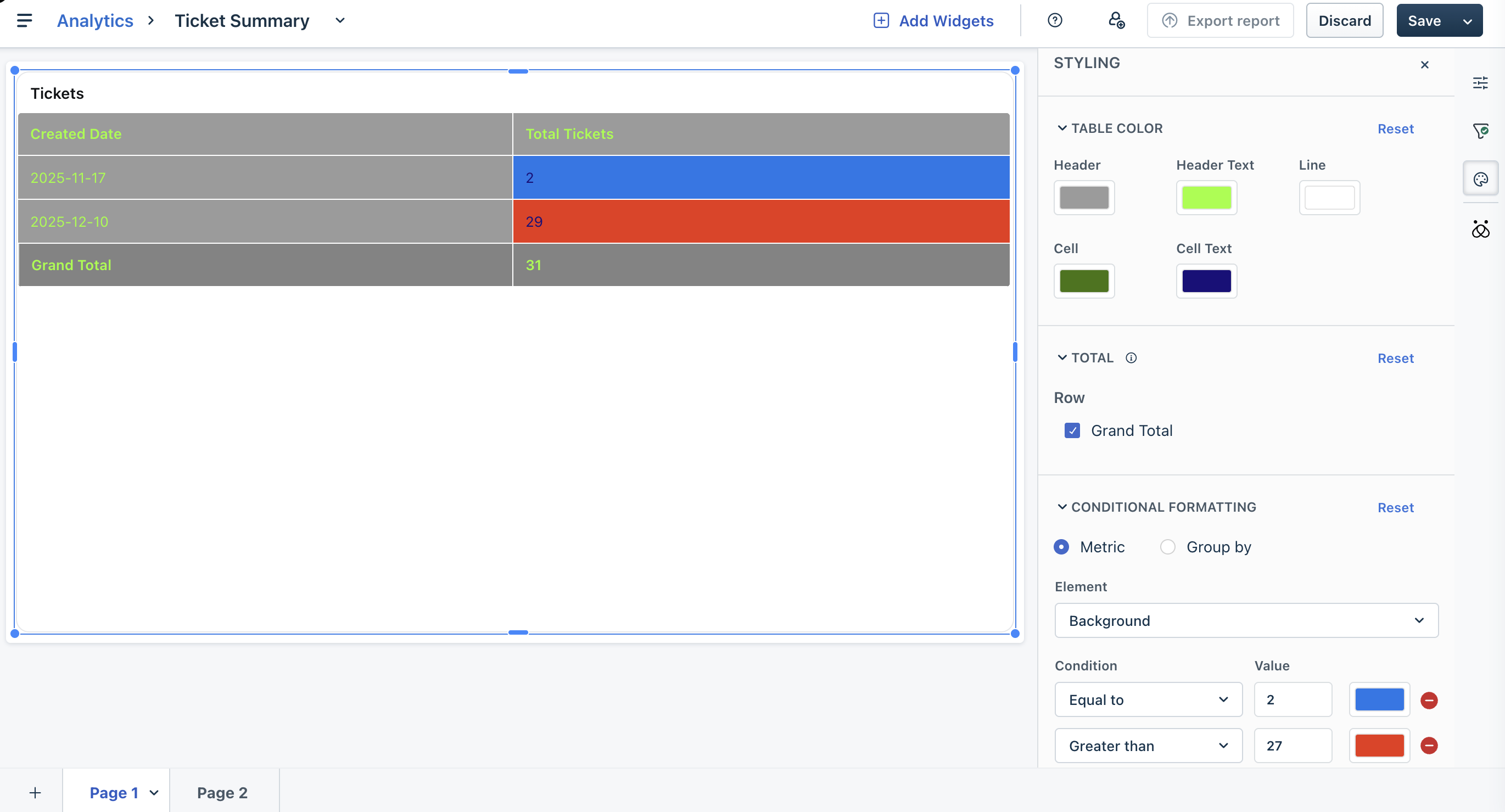The image size is (1505, 812).
Task: Open the user access settings icon
Action: tap(1116, 21)
